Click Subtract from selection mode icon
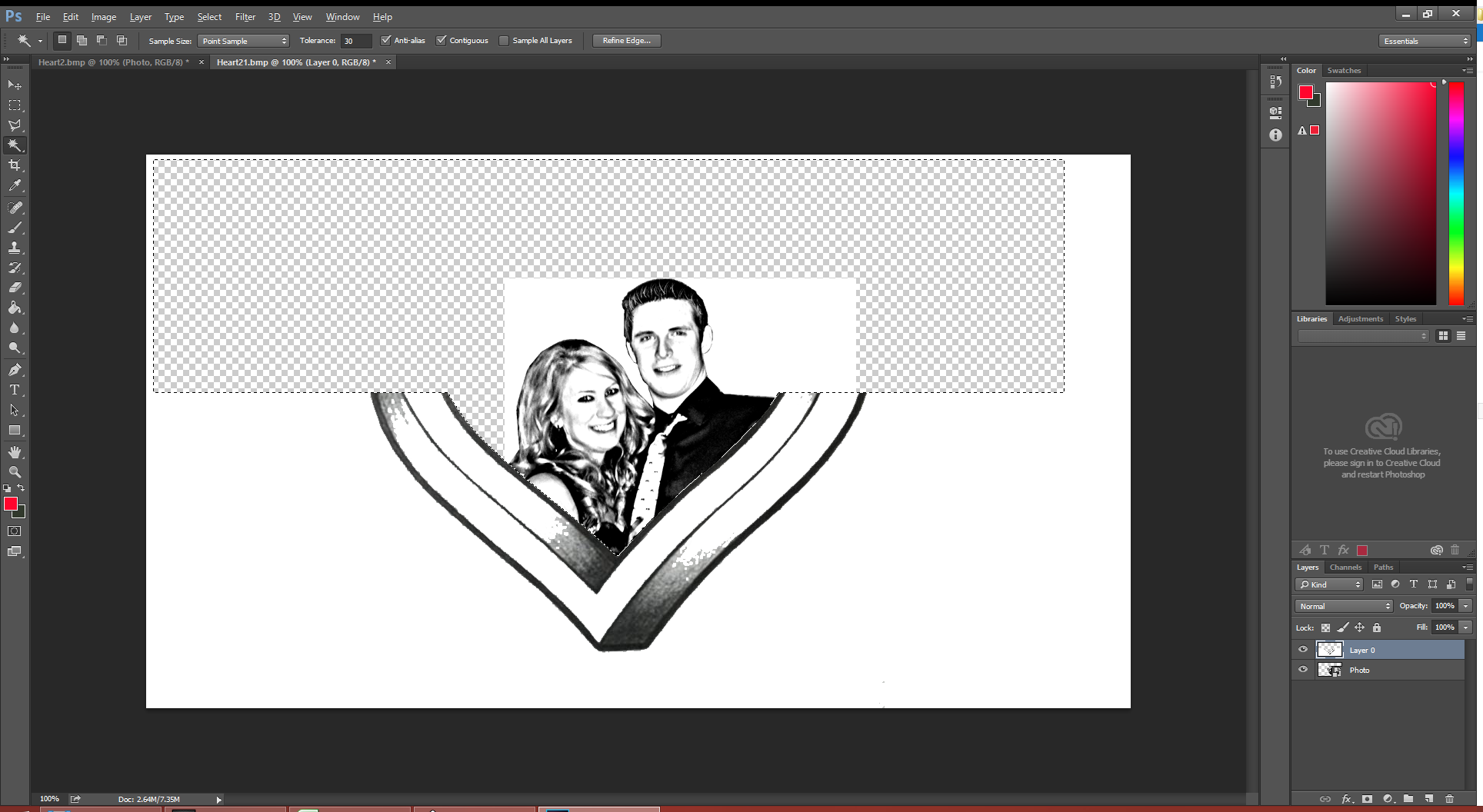1483x812 pixels. [x=102, y=41]
